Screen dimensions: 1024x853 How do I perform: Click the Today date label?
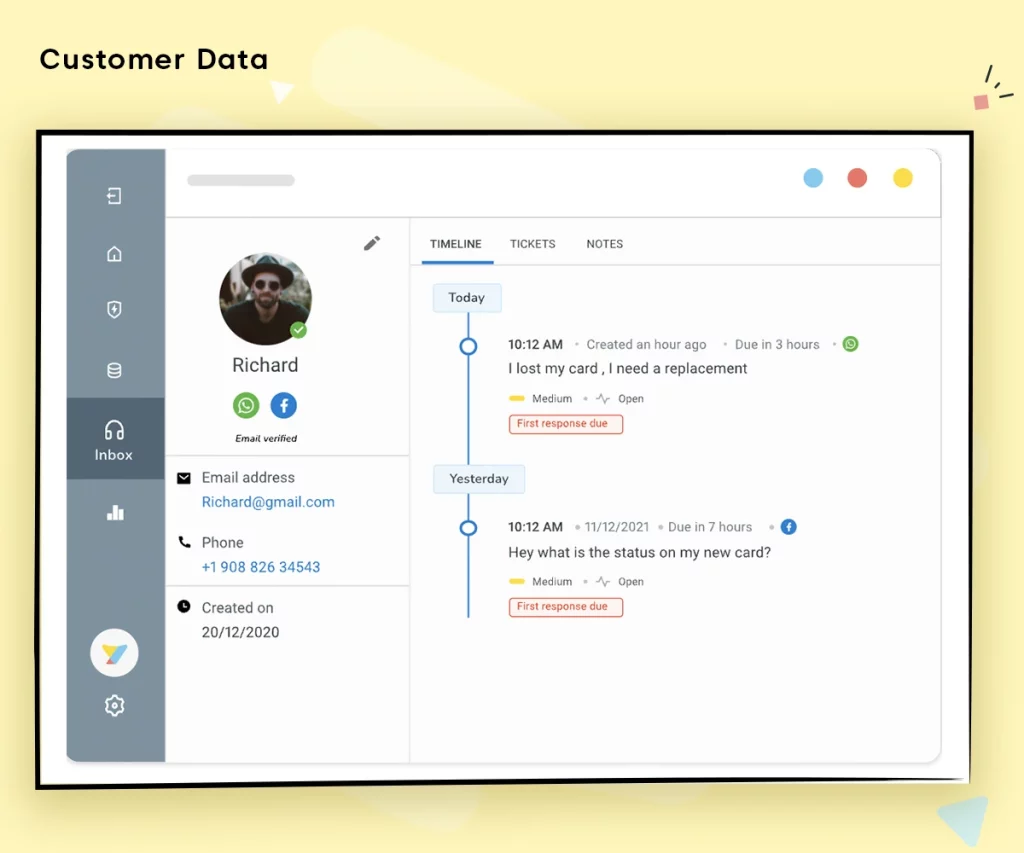pyautogui.click(x=467, y=298)
